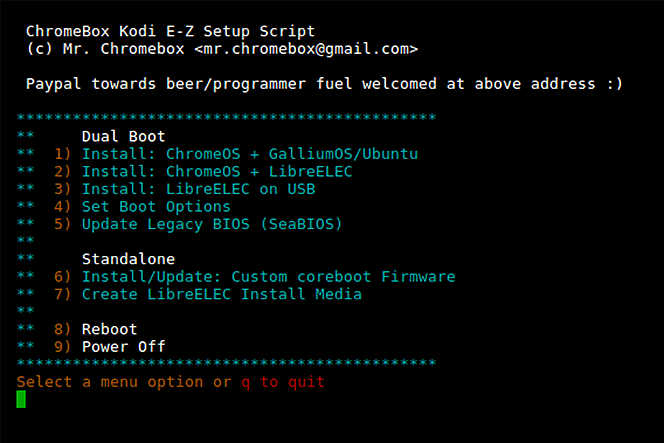This screenshot has width=664, height=443.
Task: Click the red 'q' quit key in prompt
Action: coord(245,382)
